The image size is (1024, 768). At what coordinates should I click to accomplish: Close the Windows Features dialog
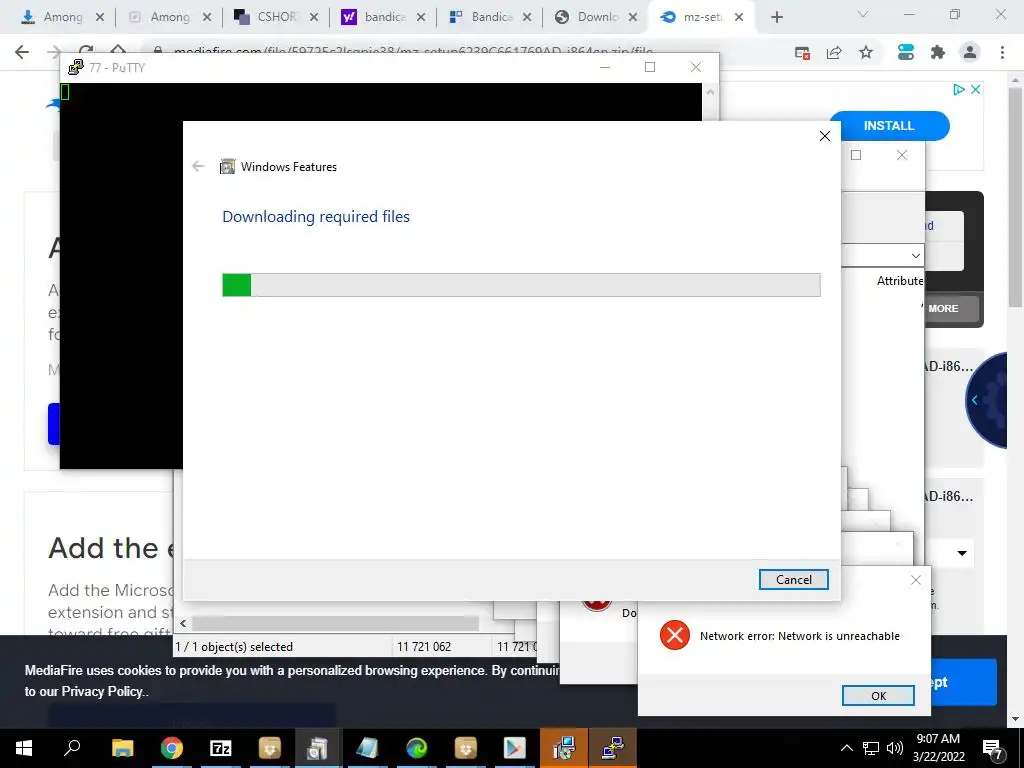point(825,136)
